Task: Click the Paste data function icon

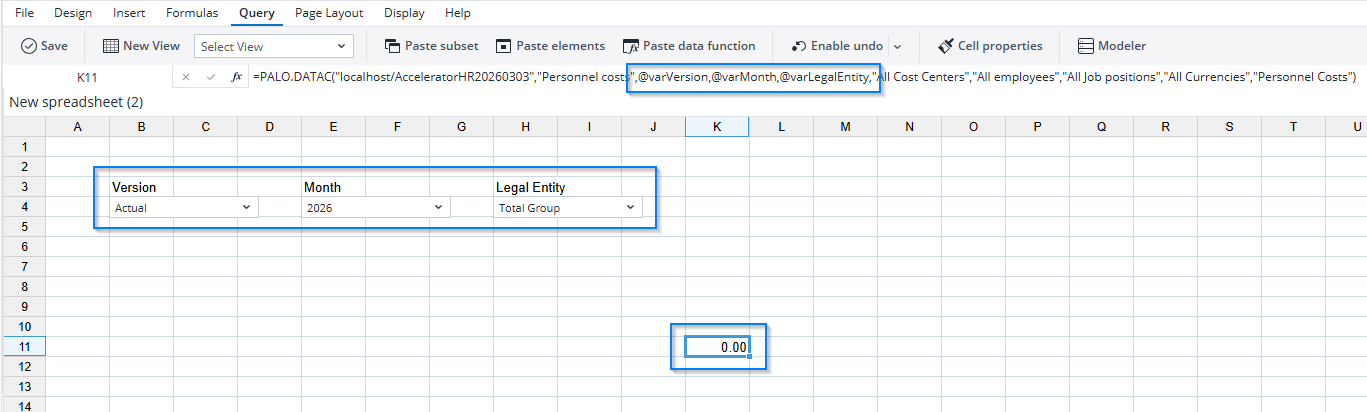Action: click(630, 46)
